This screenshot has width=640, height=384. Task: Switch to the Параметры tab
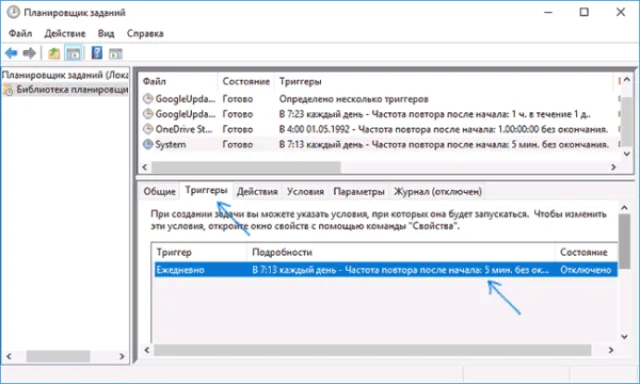click(x=359, y=191)
